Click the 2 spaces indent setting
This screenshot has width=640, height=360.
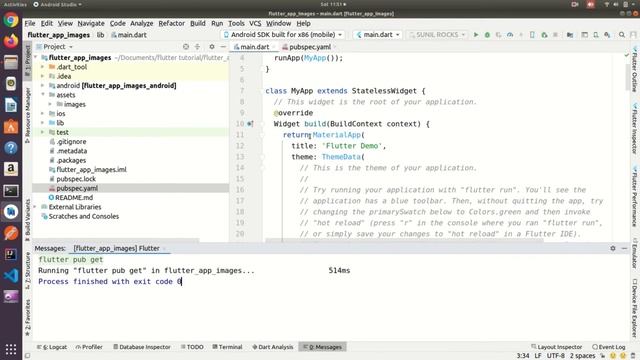coord(582,356)
